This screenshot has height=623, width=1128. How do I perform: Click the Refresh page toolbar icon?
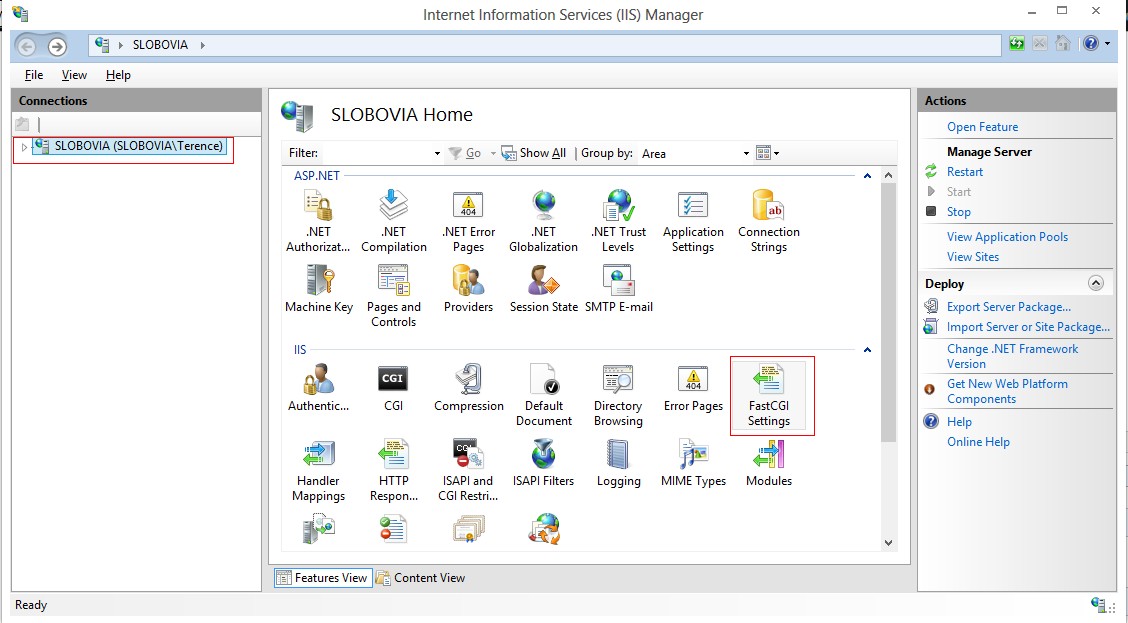pyautogui.click(x=1016, y=44)
